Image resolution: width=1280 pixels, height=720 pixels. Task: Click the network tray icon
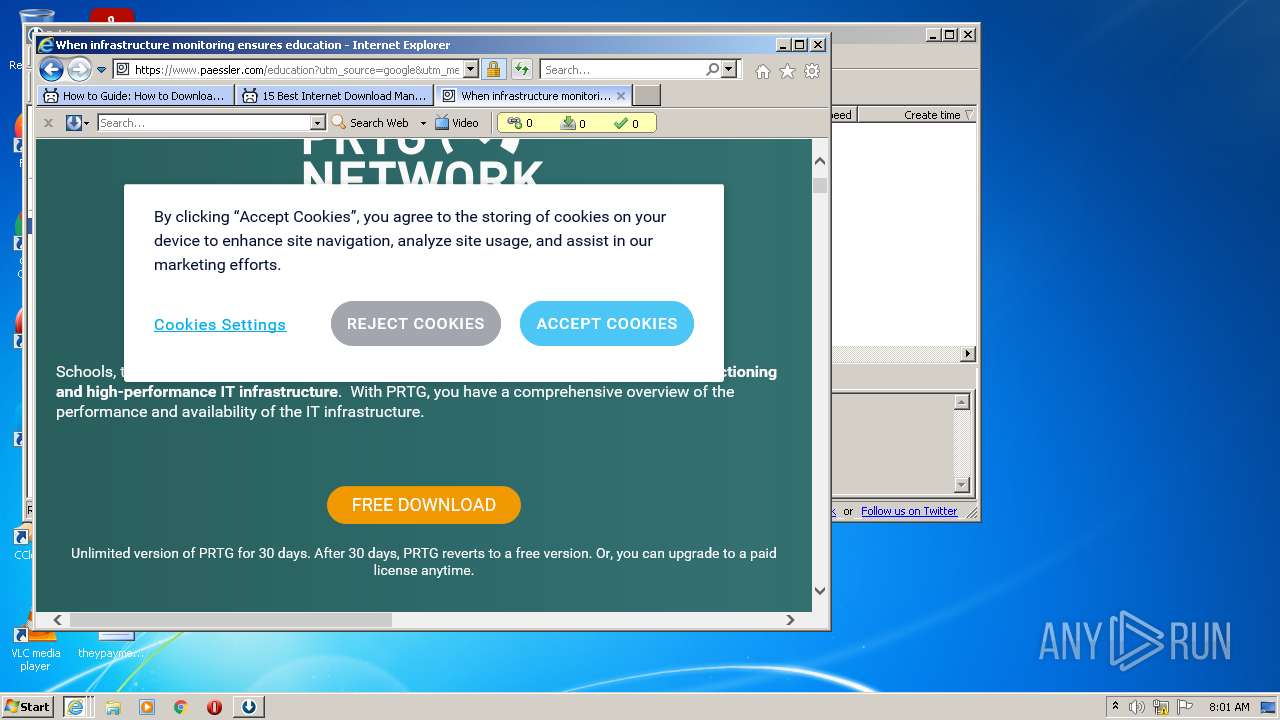click(1161, 707)
